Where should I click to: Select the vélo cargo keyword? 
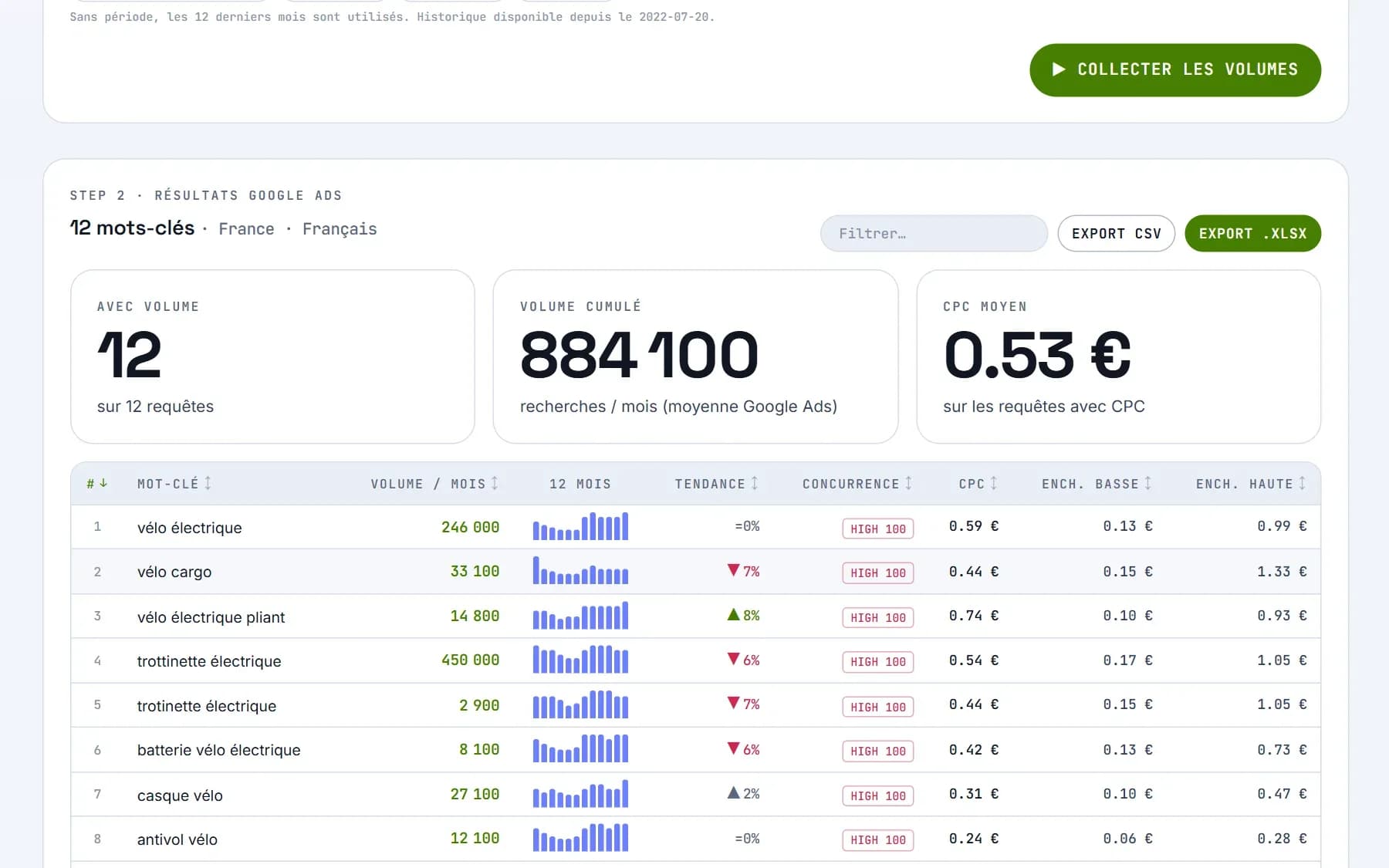(x=174, y=572)
